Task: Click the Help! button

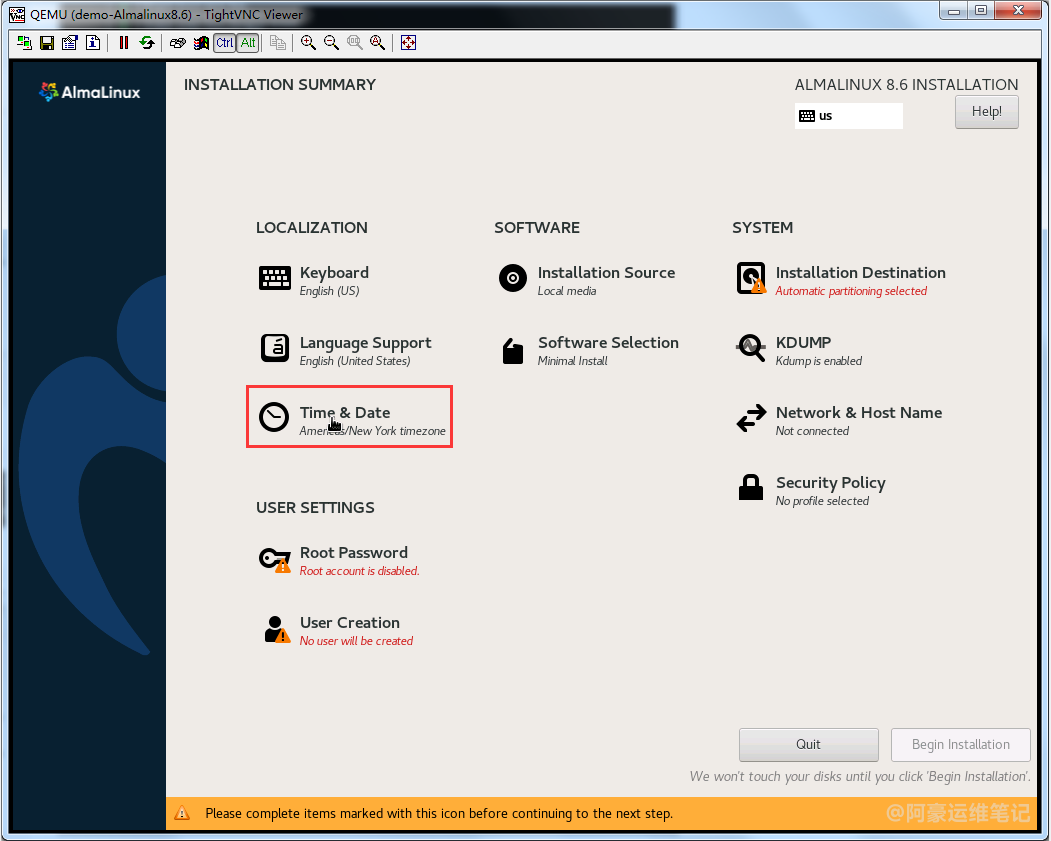Action: pos(987,112)
